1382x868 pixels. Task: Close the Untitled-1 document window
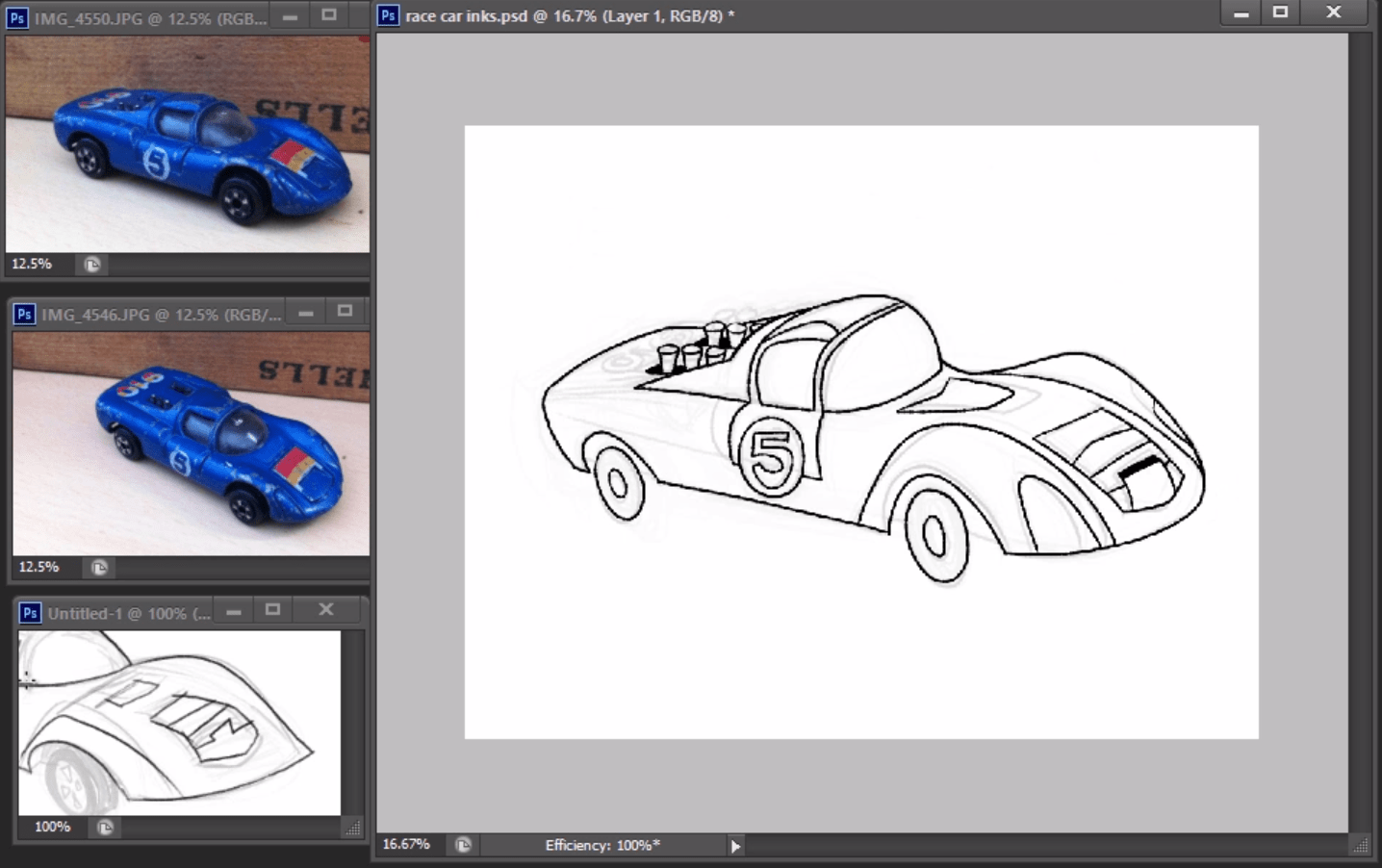(326, 609)
